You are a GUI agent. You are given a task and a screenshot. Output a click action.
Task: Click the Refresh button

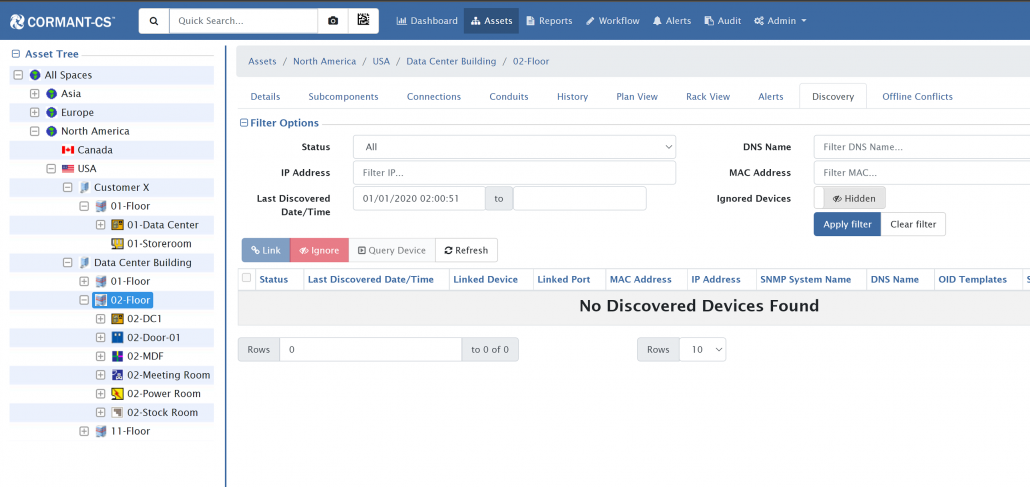pos(466,251)
